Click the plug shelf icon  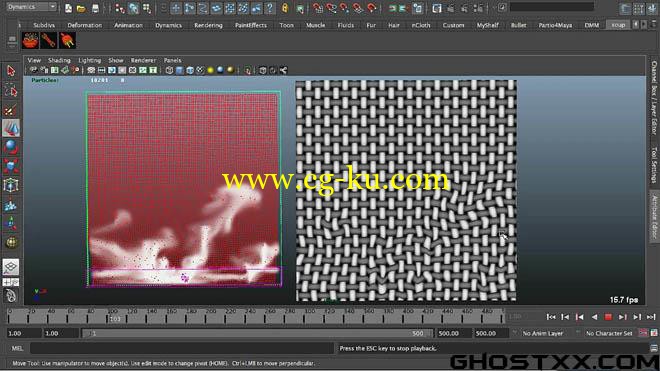[x=67, y=41]
